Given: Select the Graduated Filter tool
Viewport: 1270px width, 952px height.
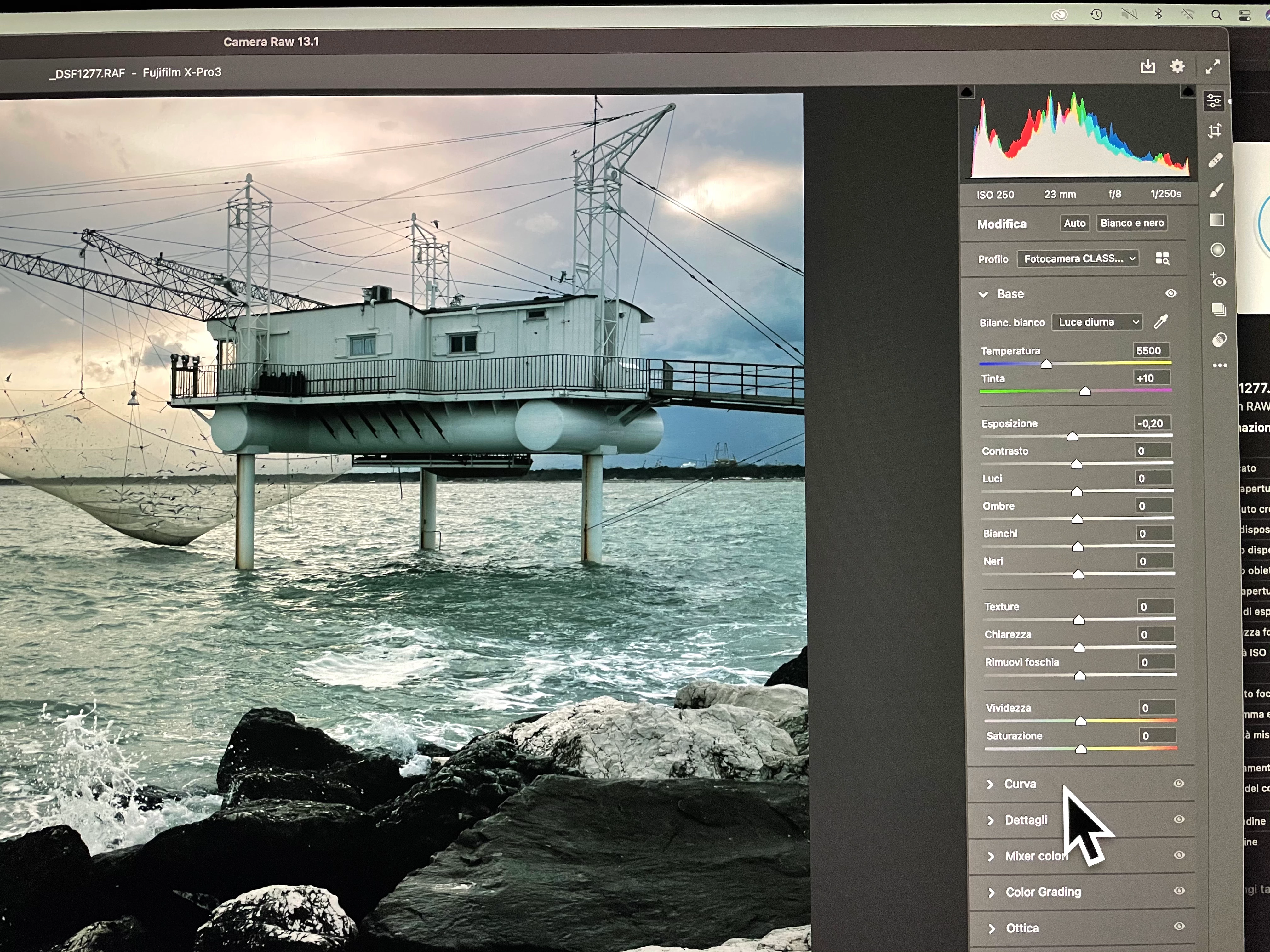Looking at the screenshot, I should click(x=1216, y=220).
